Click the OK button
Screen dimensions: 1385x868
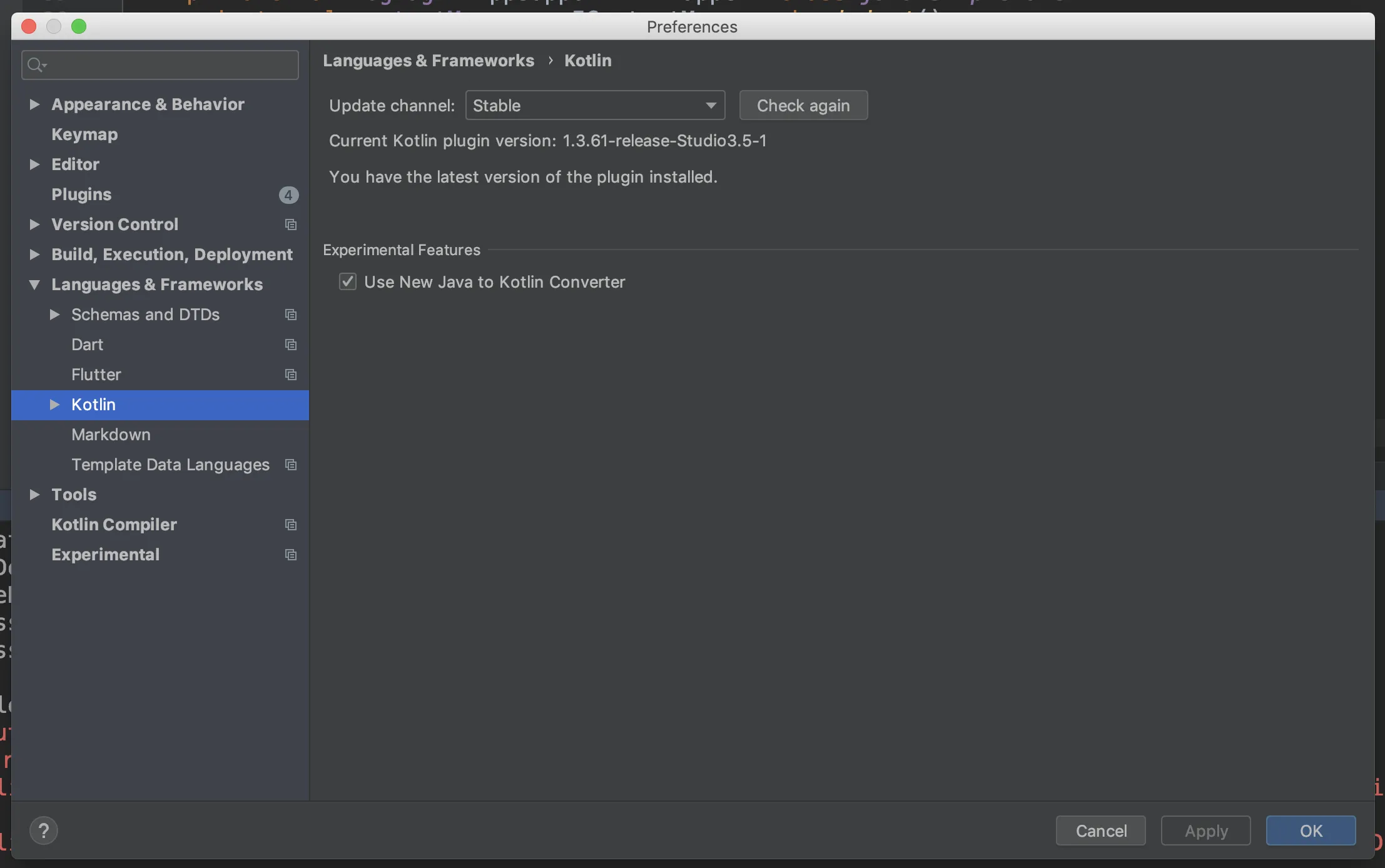(x=1311, y=830)
